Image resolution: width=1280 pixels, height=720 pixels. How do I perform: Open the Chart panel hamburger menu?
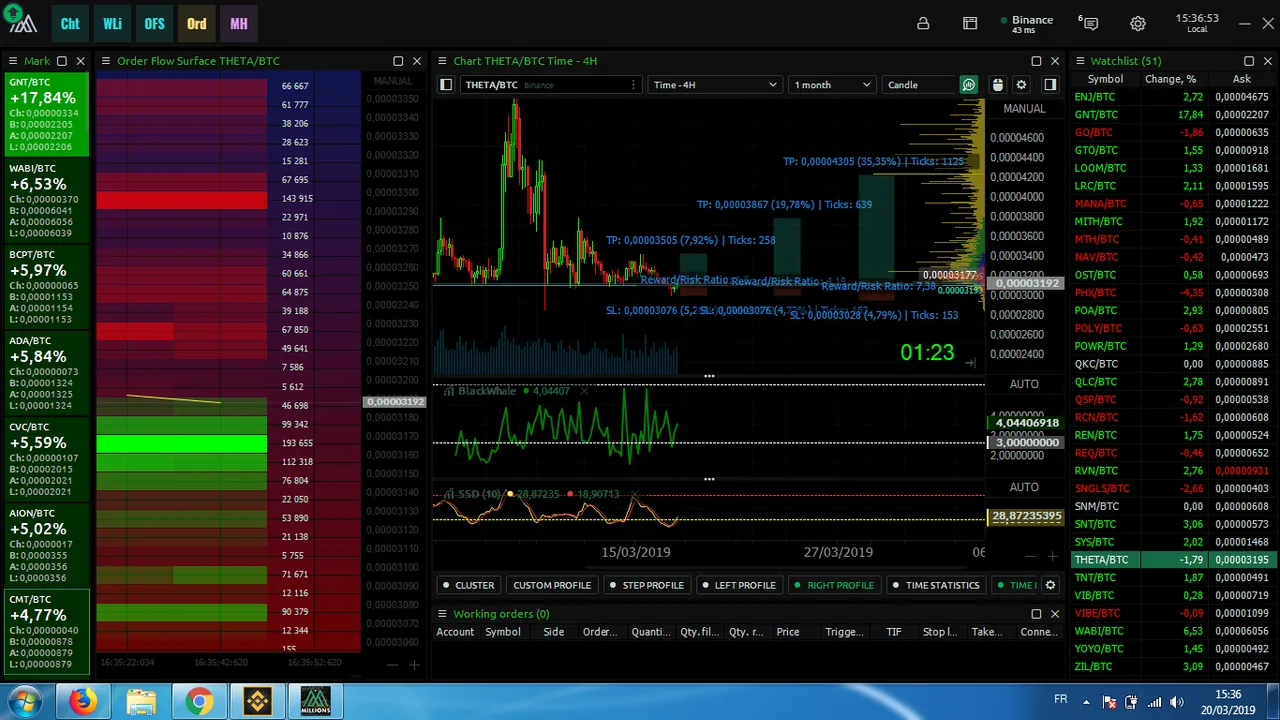click(x=441, y=61)
